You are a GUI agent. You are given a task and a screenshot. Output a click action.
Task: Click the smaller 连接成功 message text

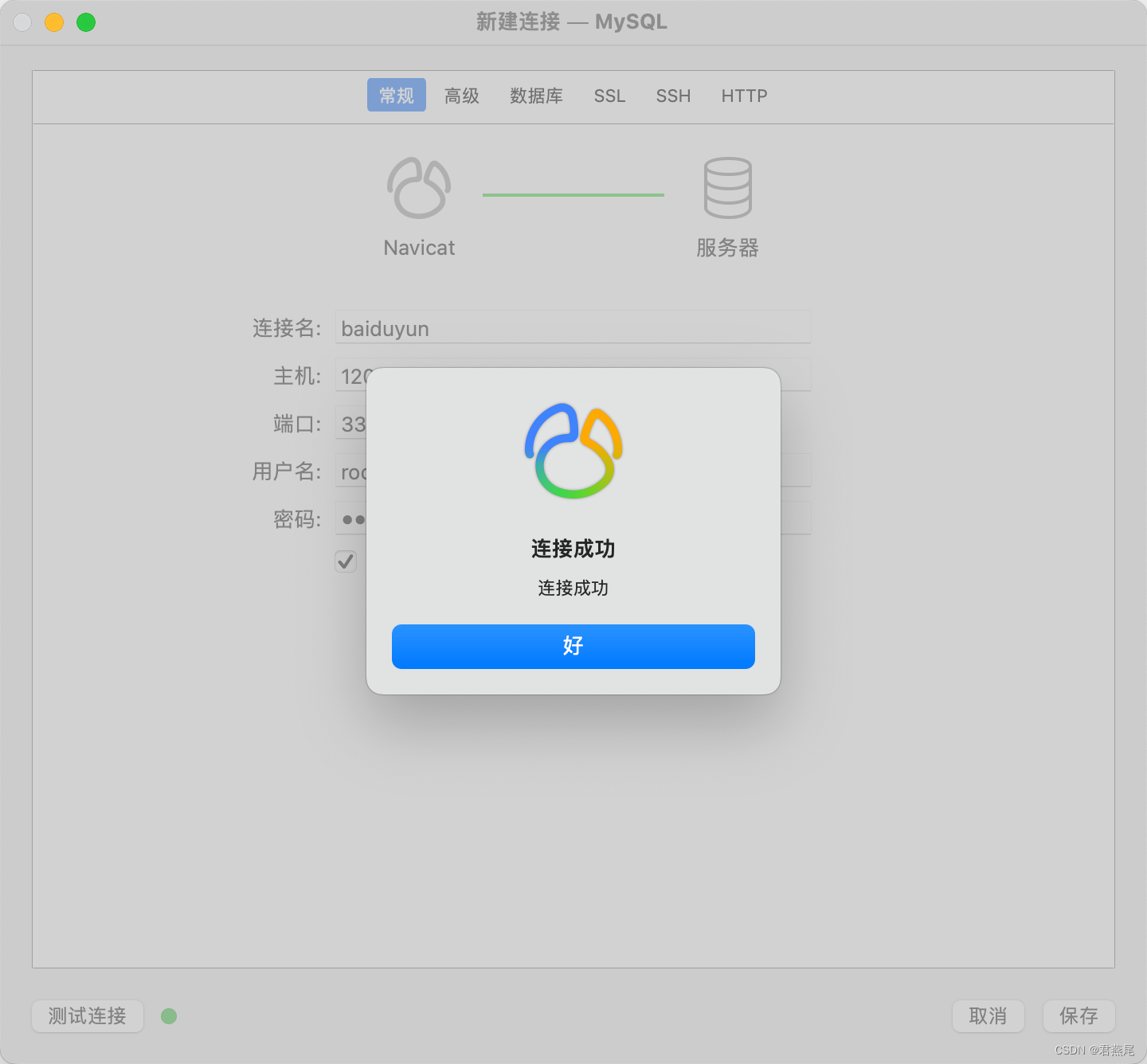573,588
